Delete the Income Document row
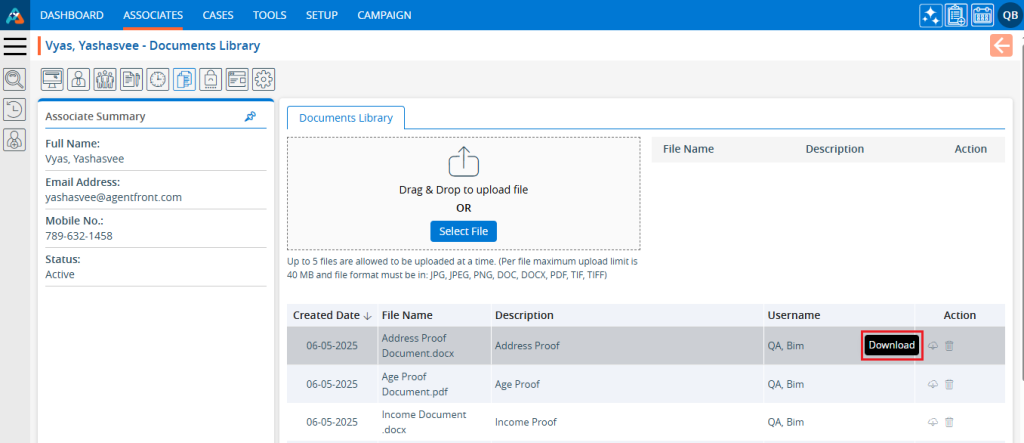Screen dimensions: 1024x443 coord(949,422)
